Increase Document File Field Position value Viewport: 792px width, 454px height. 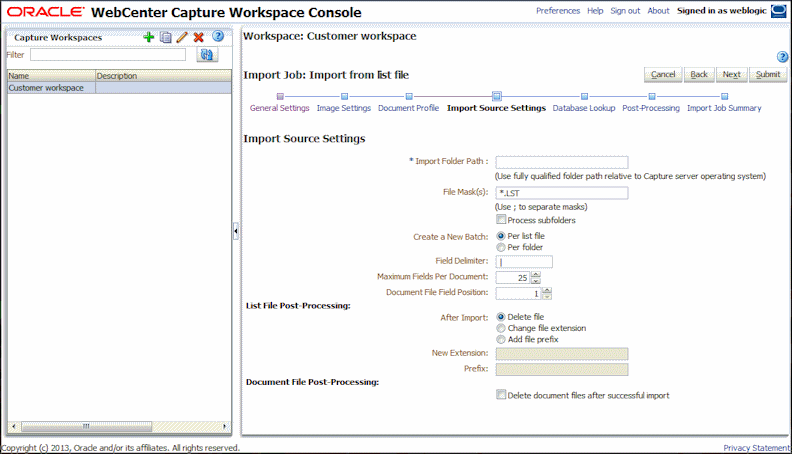coord(547,290)
